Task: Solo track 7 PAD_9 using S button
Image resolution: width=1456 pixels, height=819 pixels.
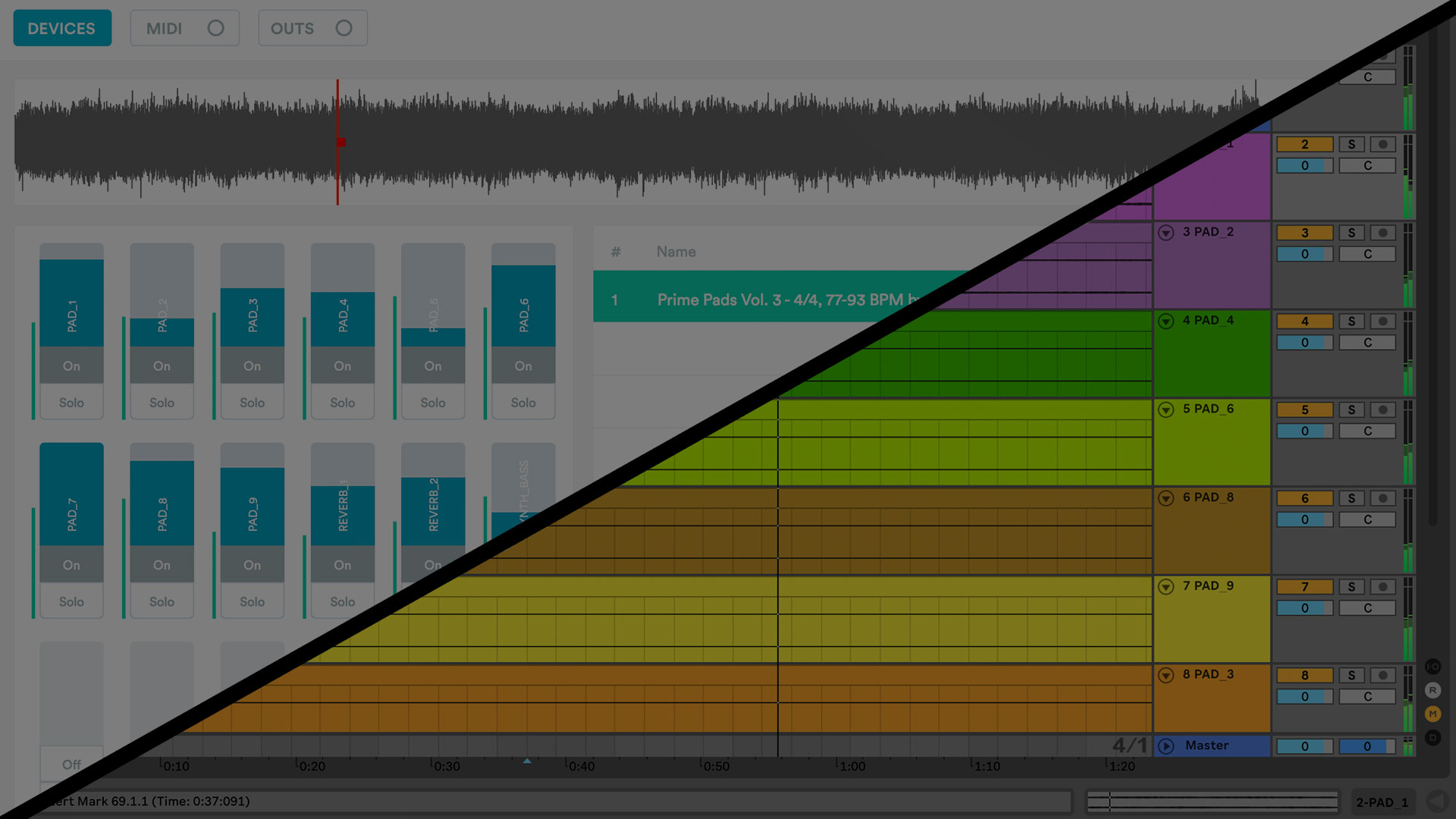Action: (x=1351, y=587)
